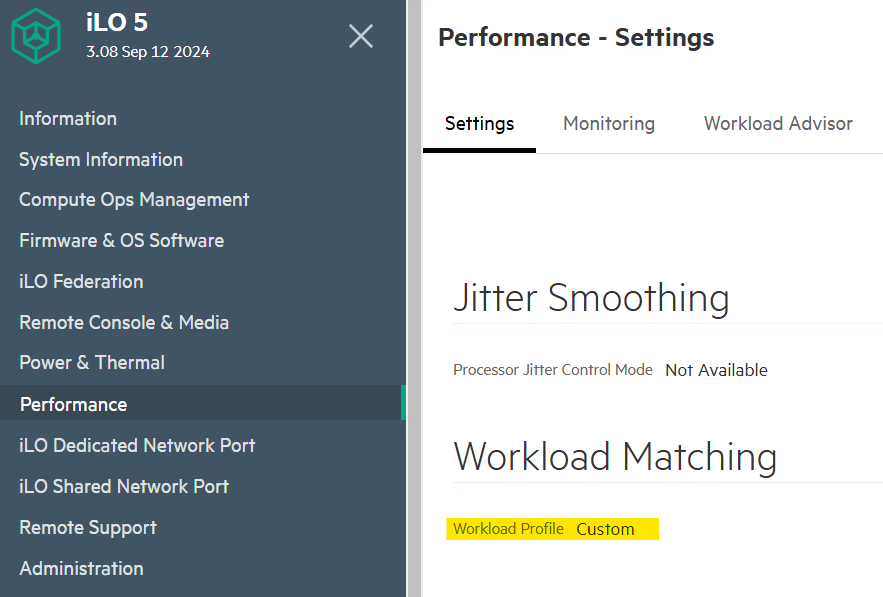Close the navigation menu with X icon
The image size is (883, 597).
360,37
